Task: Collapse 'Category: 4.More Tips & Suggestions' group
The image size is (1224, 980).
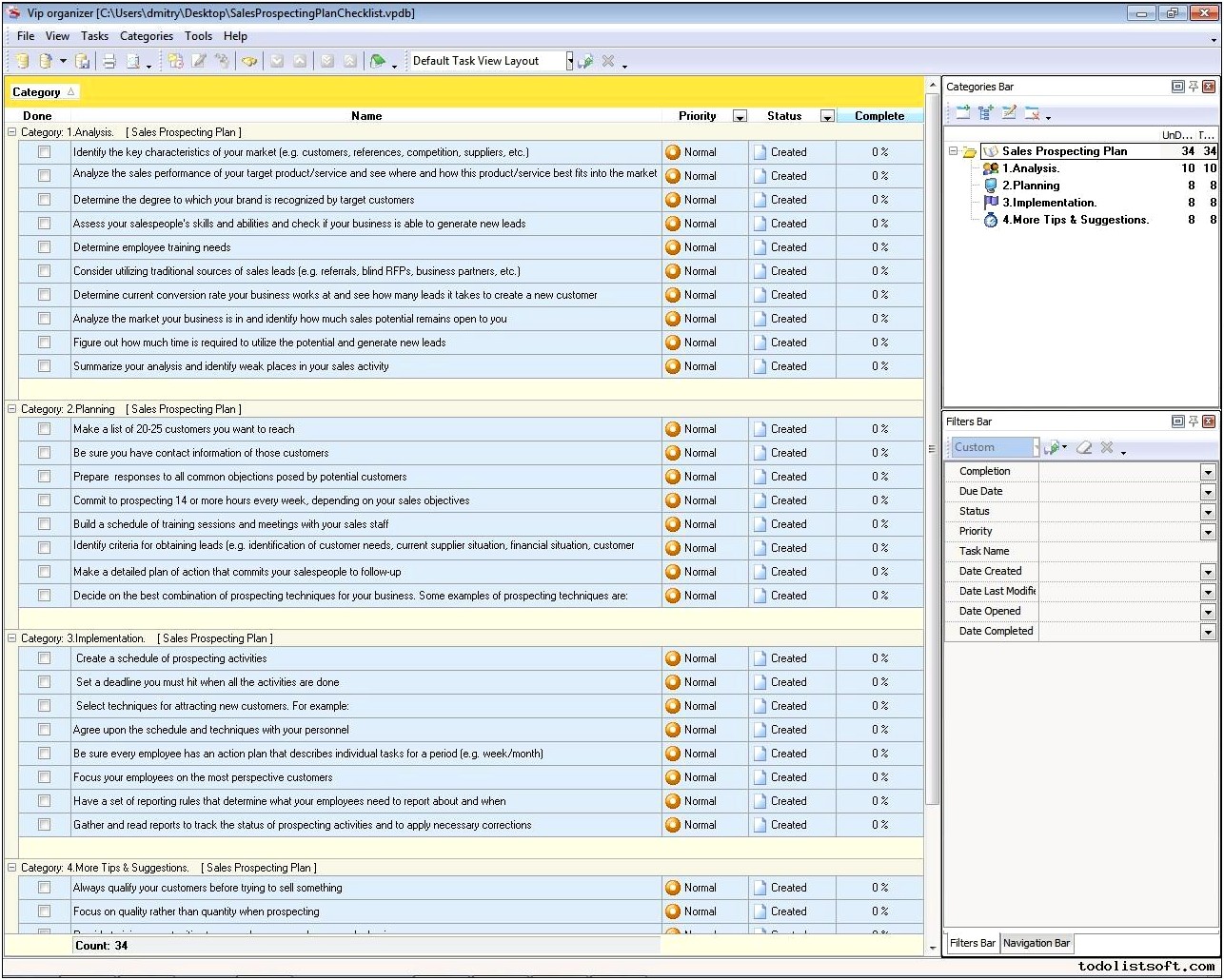Action: point(12,868)
